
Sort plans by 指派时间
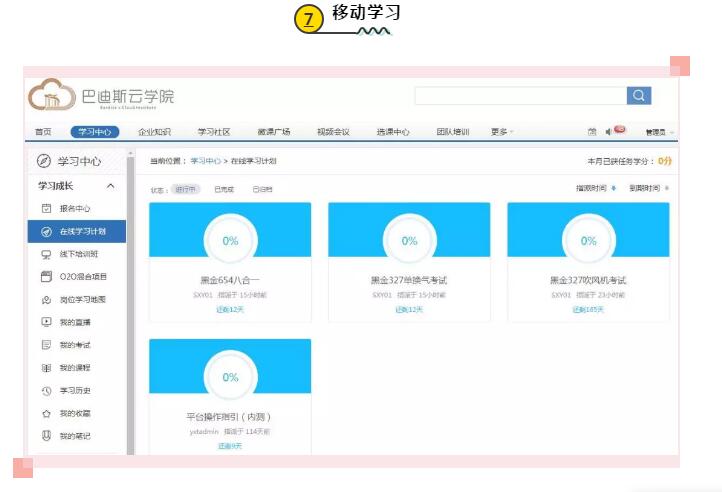594,188
